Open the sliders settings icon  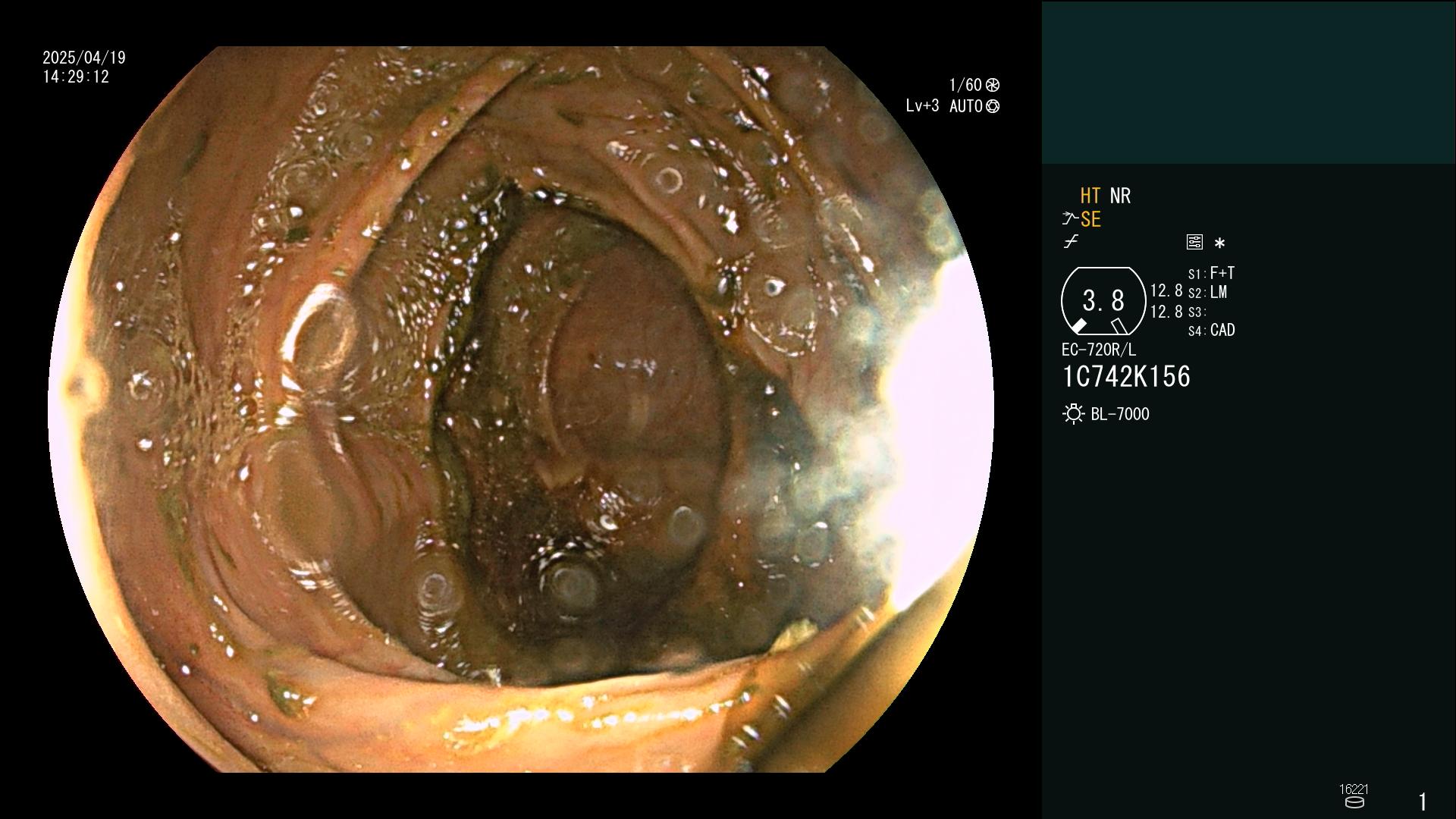point(1194,242)
